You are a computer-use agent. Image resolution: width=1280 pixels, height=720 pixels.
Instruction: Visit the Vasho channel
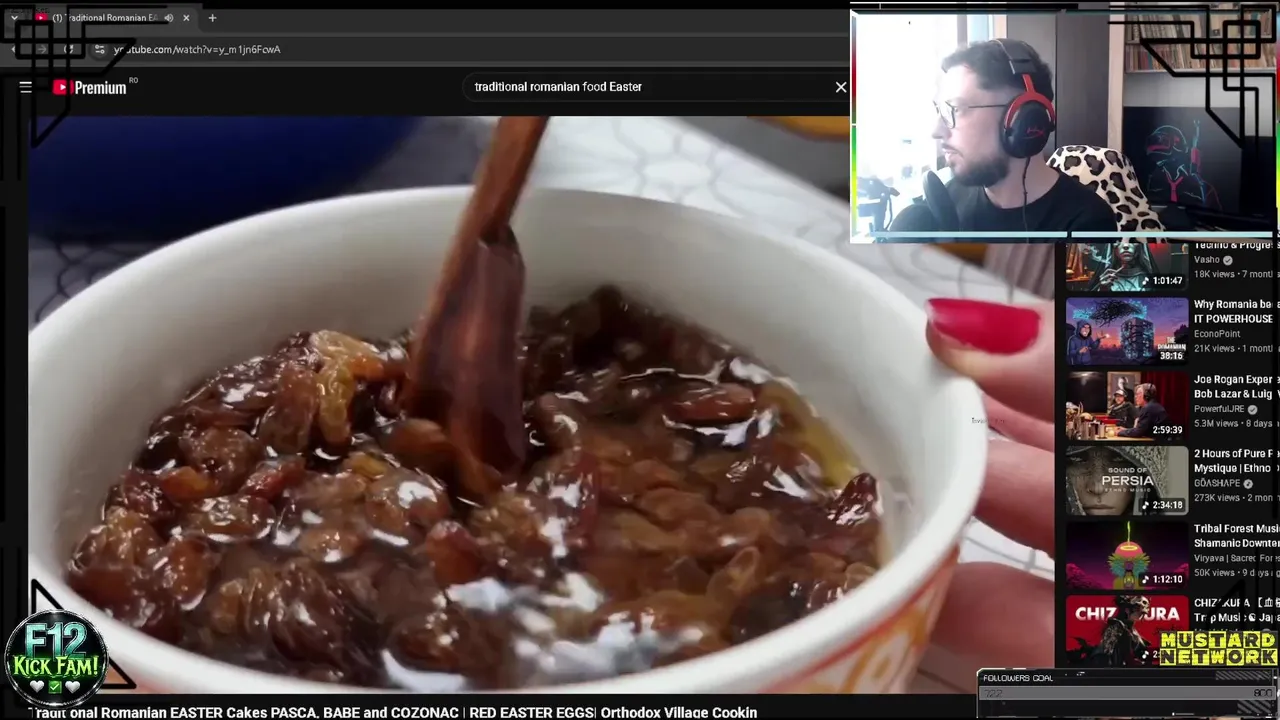1207,260
